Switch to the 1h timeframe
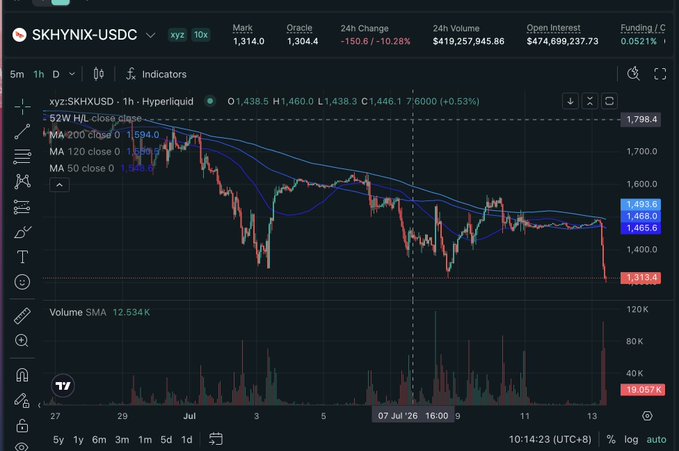The width and height of the screenshot is (679, 451). (x=39, y=75)
